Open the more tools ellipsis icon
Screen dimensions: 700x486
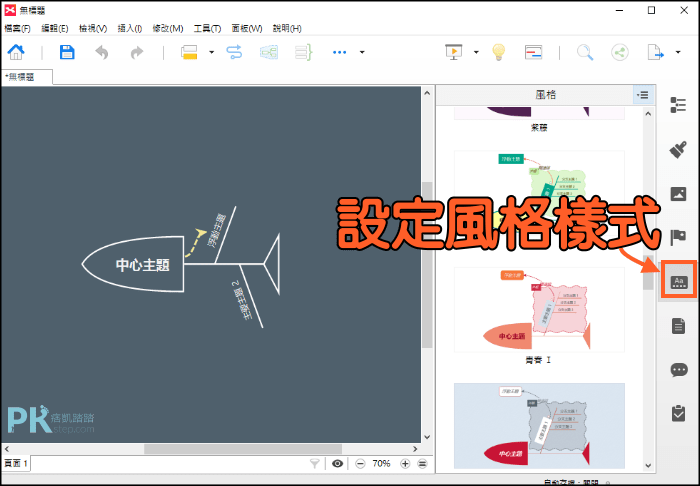coord(339,52)
